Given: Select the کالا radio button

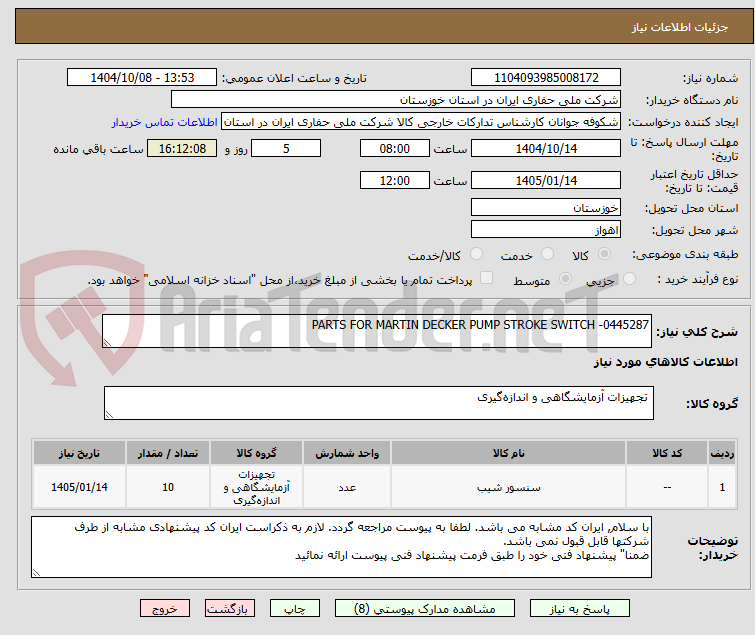Looking at the screenshot, I should pos(605,254).
